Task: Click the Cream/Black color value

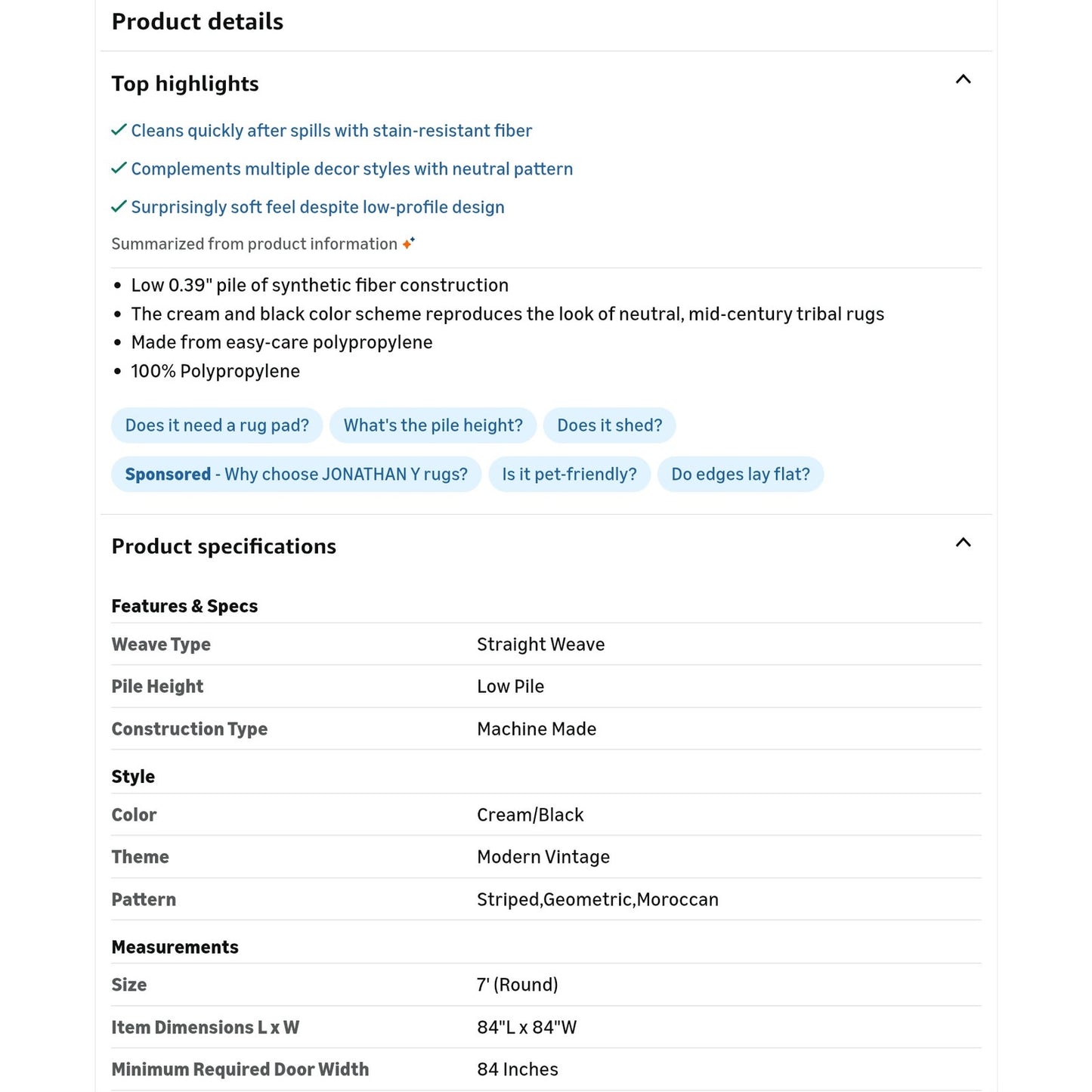Action: pyautogui.click(x=530, y=815)
